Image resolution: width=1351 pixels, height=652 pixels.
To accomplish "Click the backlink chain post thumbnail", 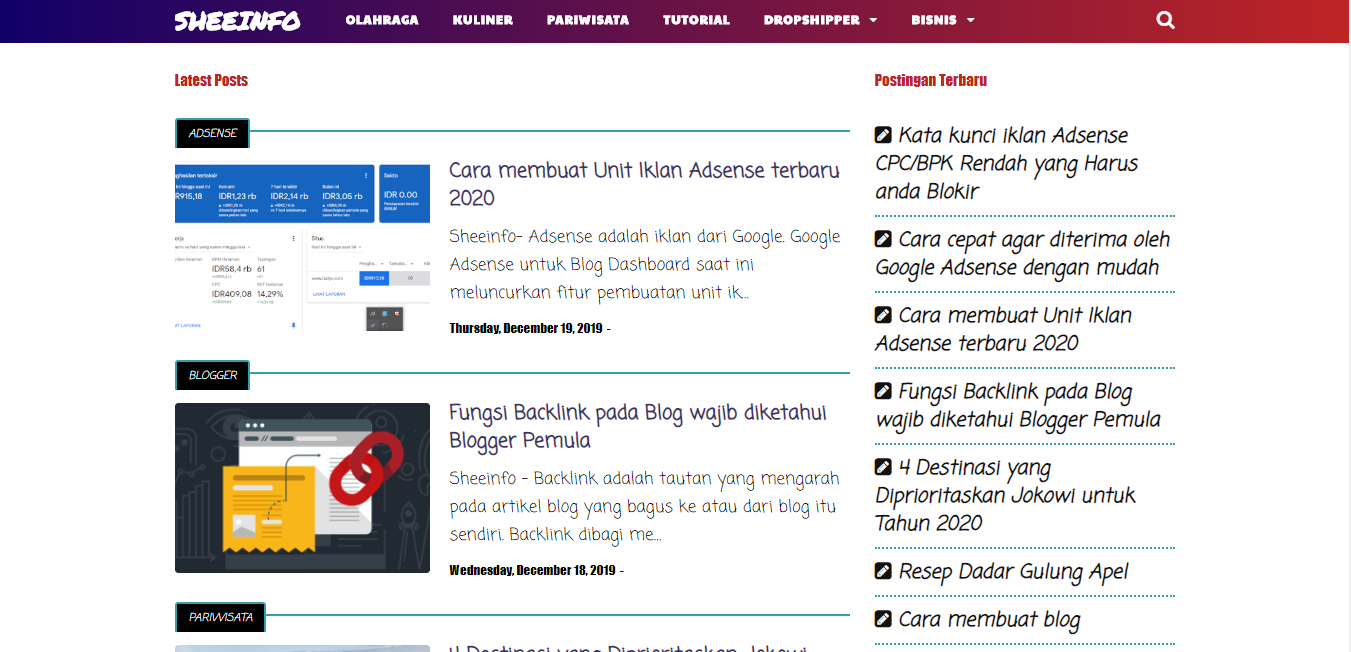I will (x=302, y=488).
